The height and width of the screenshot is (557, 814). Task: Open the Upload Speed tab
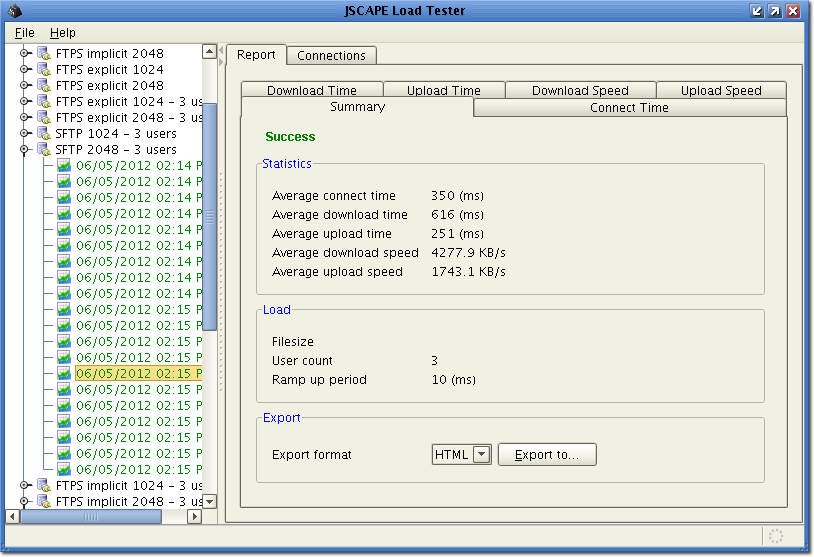(x=721, y=90)
